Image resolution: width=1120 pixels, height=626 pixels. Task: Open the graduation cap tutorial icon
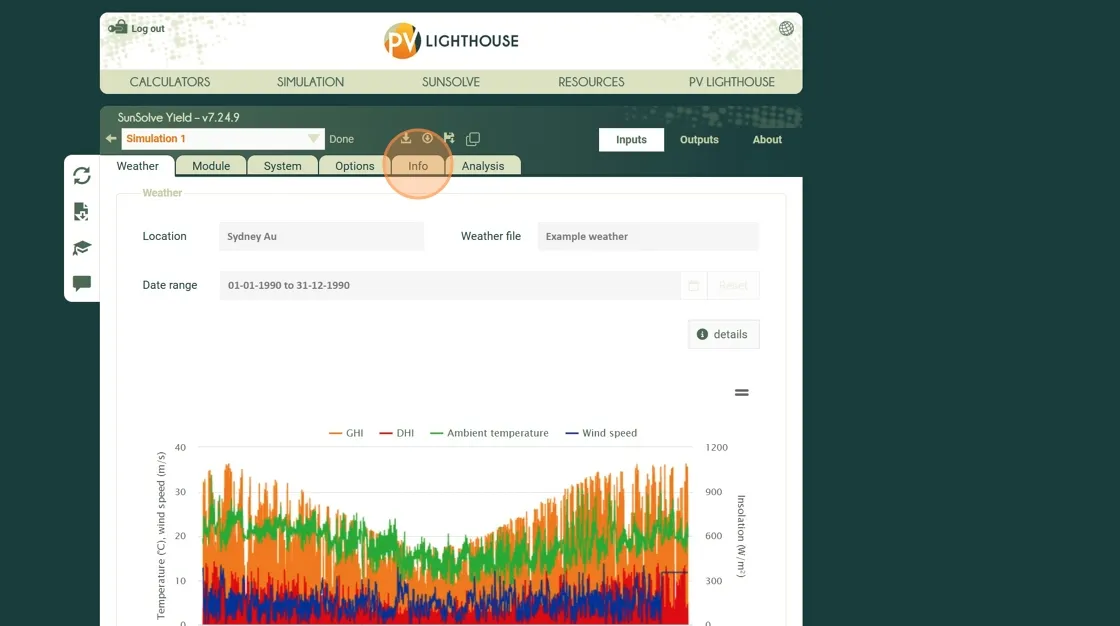point(82,248)
